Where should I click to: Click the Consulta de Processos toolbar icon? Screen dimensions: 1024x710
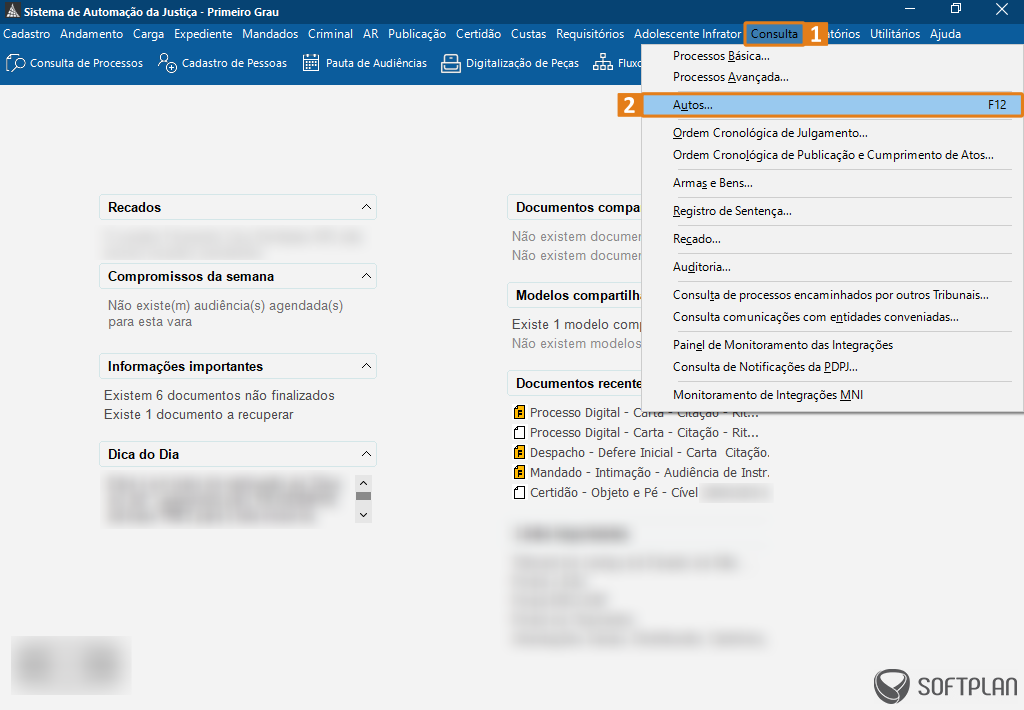click(x=16, y=63)
